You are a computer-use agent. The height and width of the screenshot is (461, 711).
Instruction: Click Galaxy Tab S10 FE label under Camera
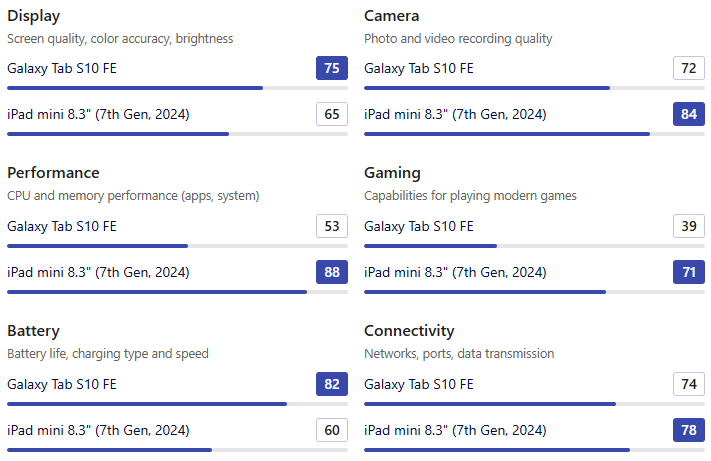click(x=419, y=68)
